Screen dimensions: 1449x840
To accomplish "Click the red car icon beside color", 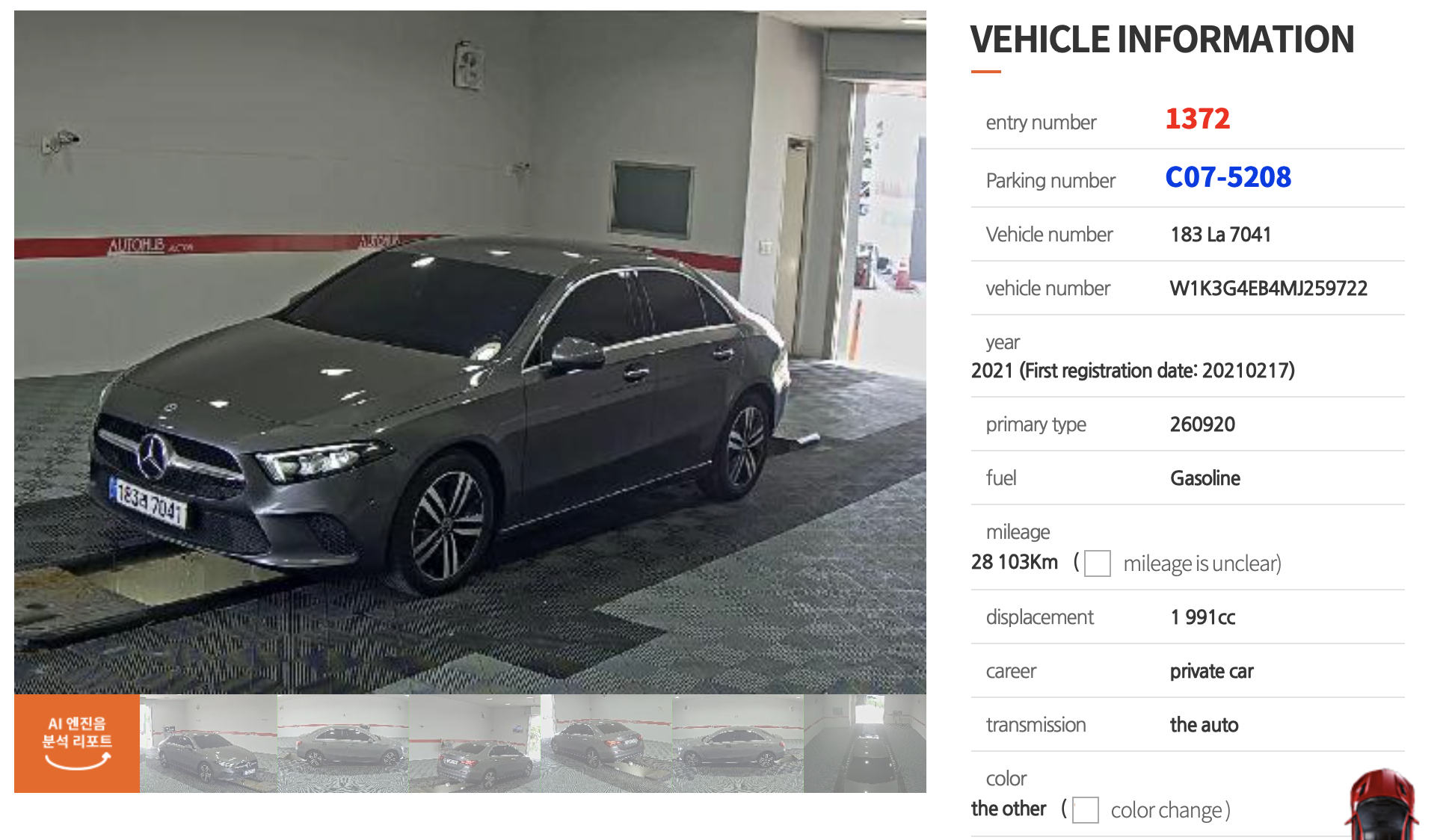I will point(1383,805).
